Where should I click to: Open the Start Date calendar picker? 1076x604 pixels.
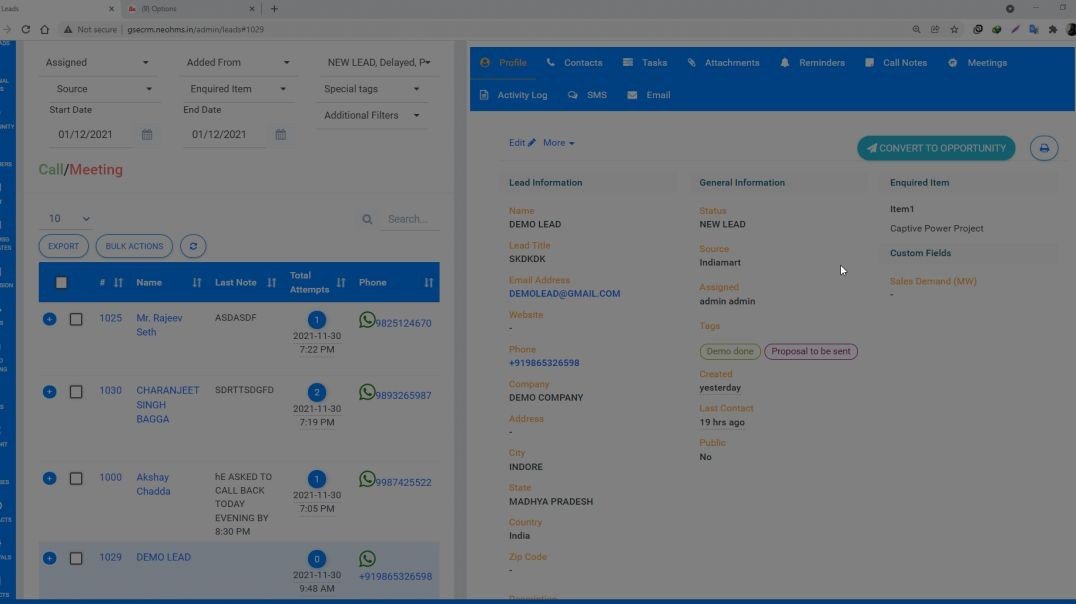(146, 134)
